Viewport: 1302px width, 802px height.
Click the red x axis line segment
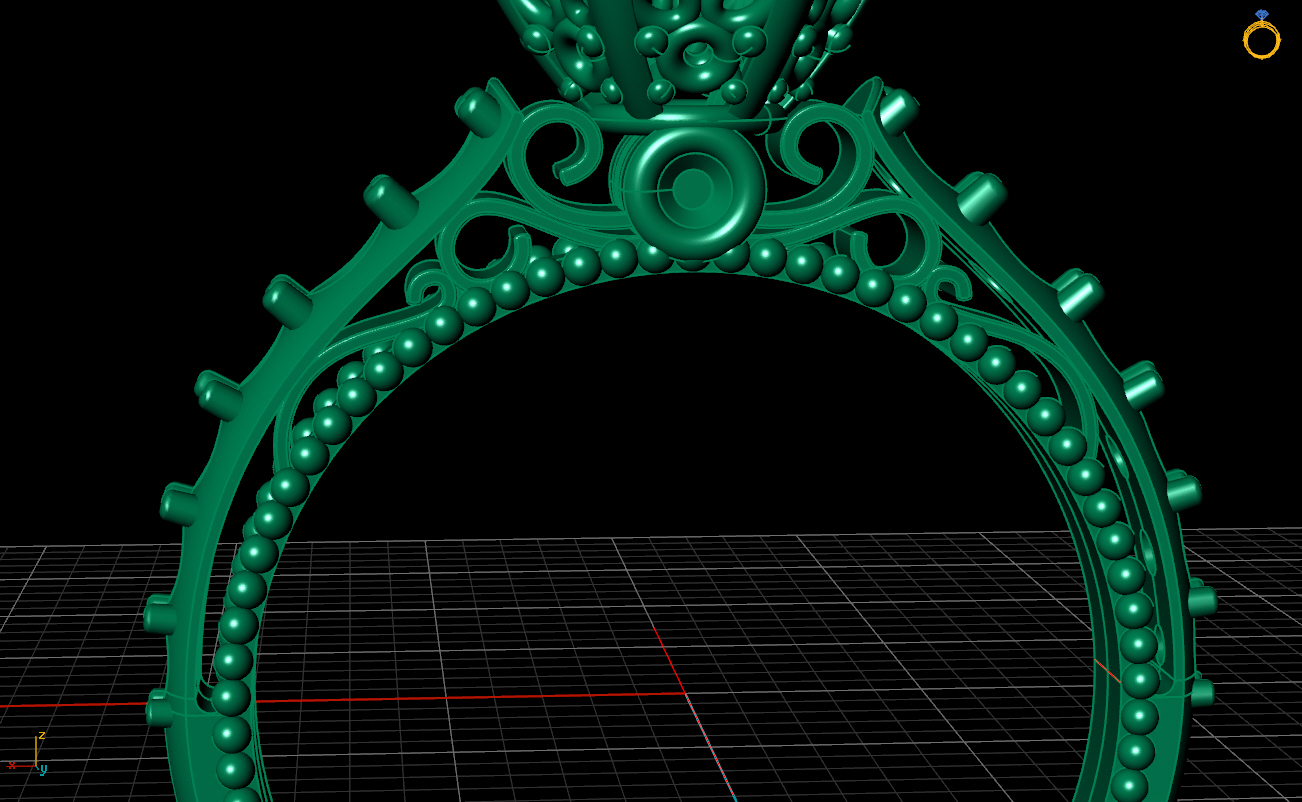[22, 766]
